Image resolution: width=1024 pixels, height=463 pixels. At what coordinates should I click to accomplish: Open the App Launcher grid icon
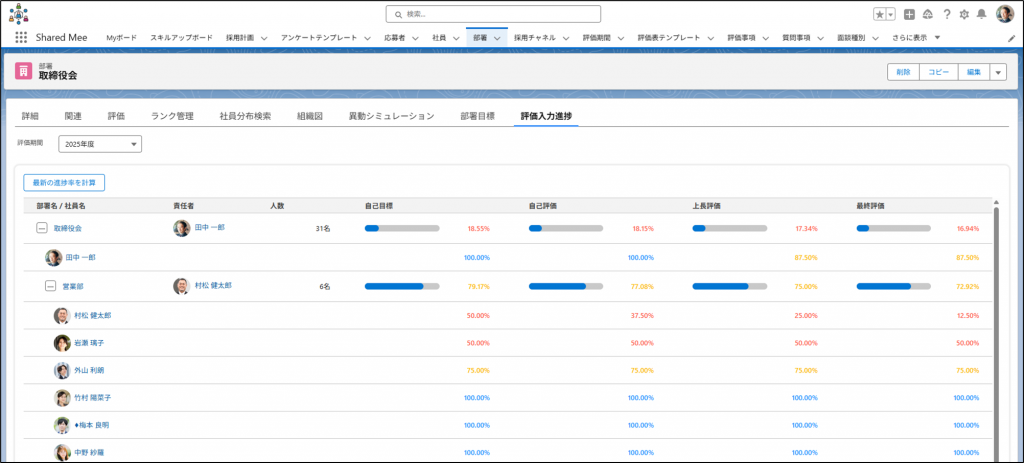click(x=21, y=37)
